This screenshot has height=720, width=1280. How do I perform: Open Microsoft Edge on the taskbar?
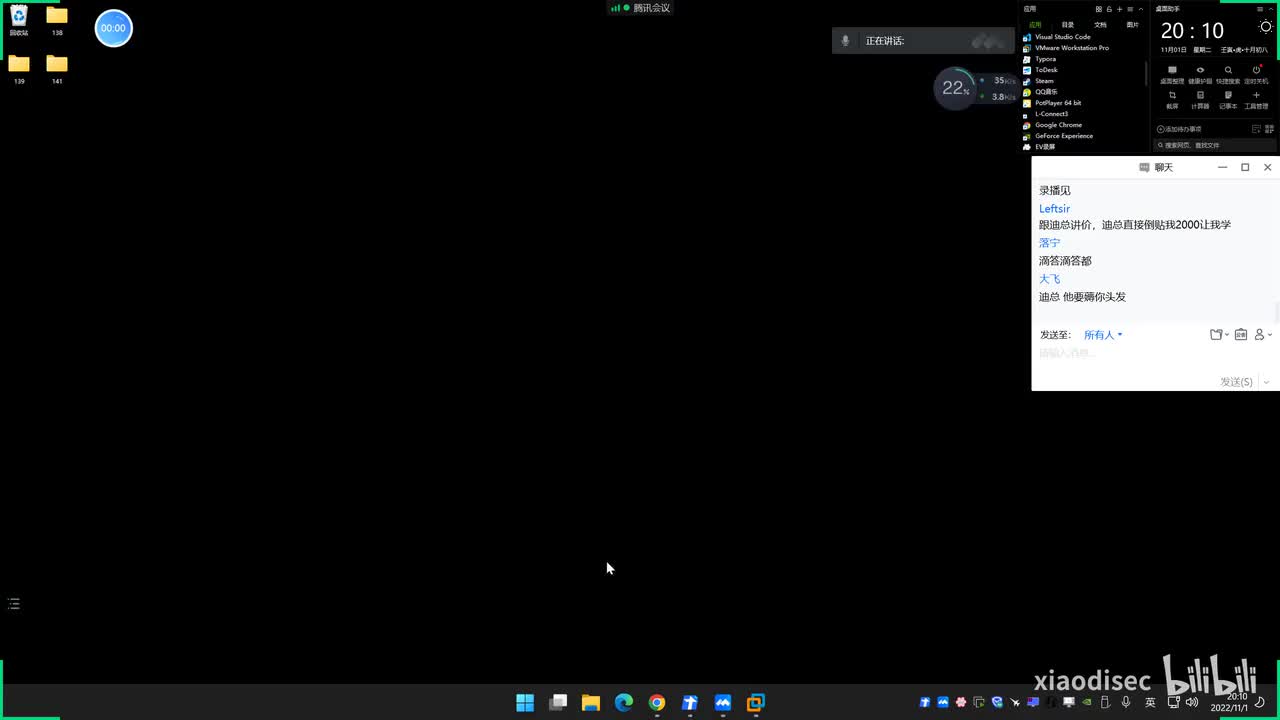624,703
